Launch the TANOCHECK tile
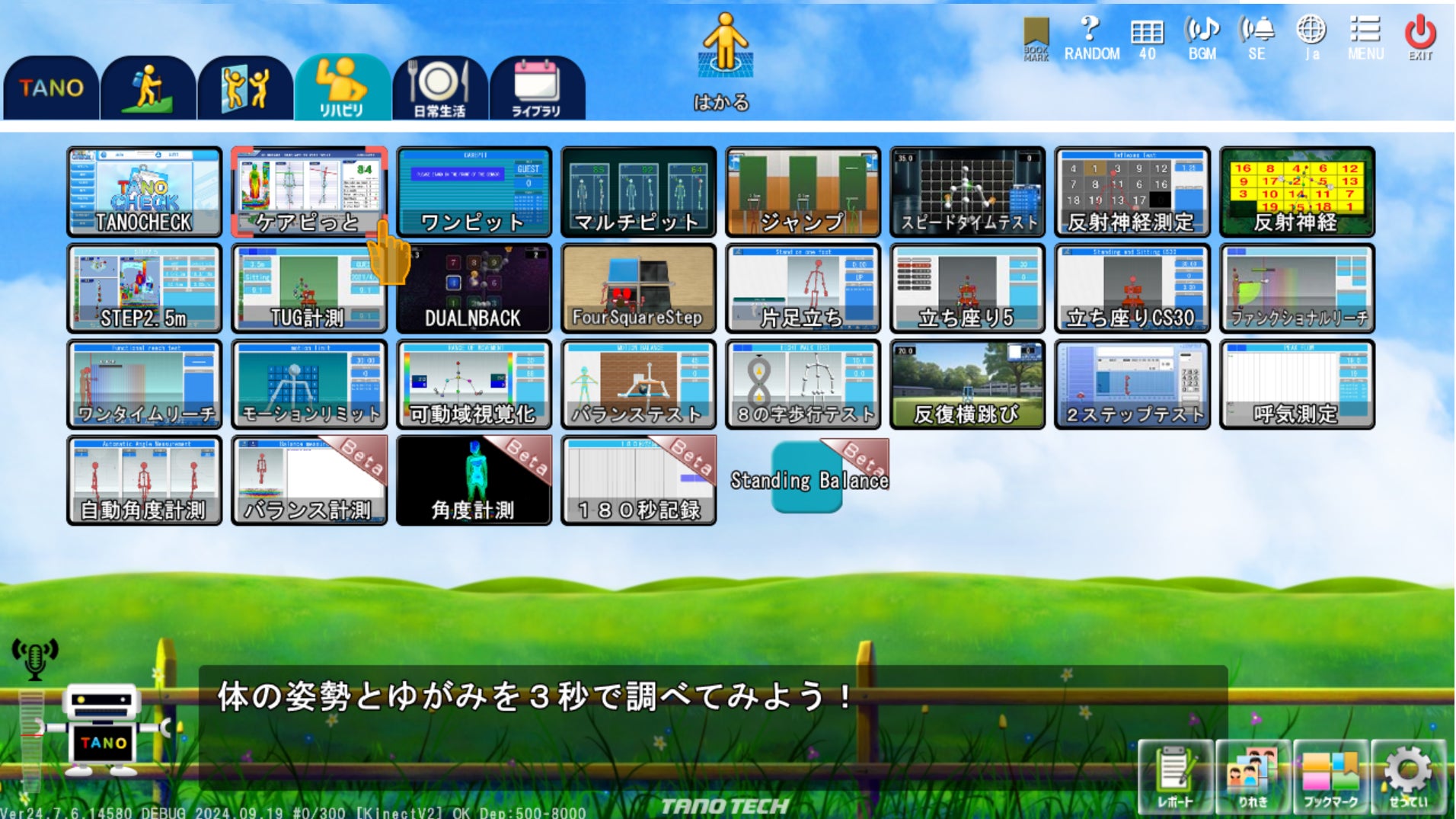This screenshot has height=819, width=1456. pos(145,192)
